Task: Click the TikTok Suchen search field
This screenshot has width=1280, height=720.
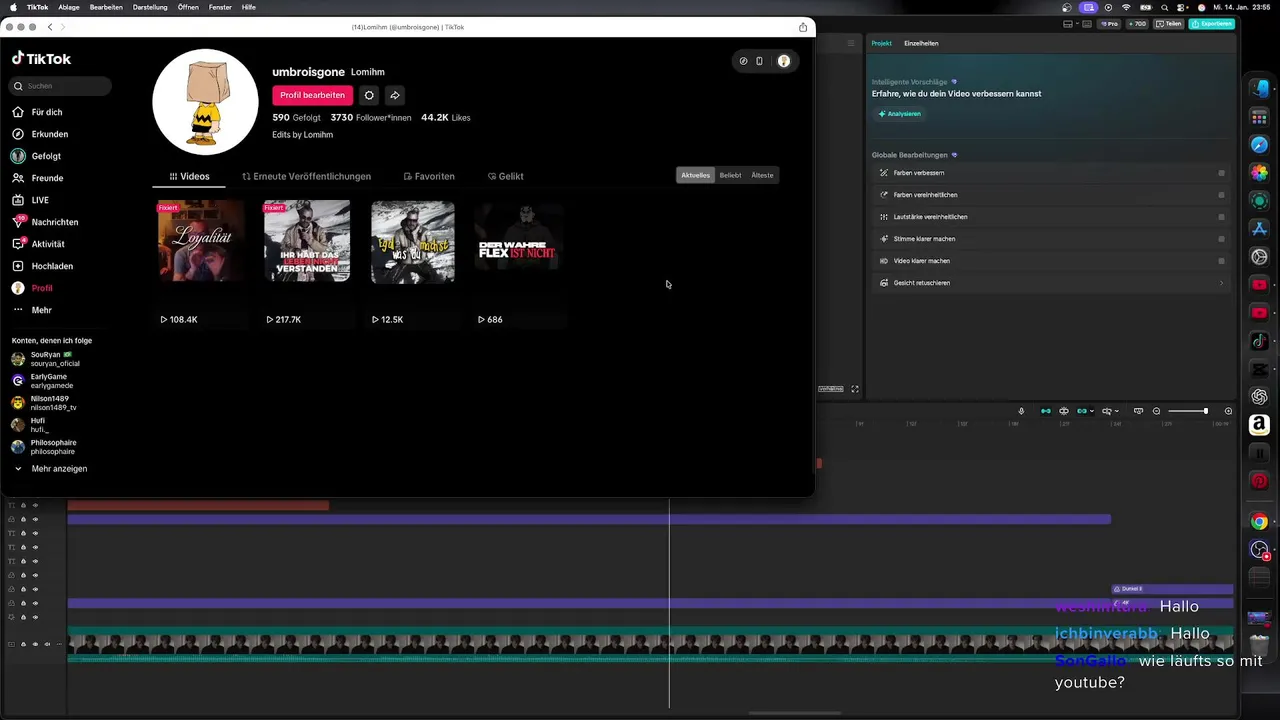Action: pos(61,86)
